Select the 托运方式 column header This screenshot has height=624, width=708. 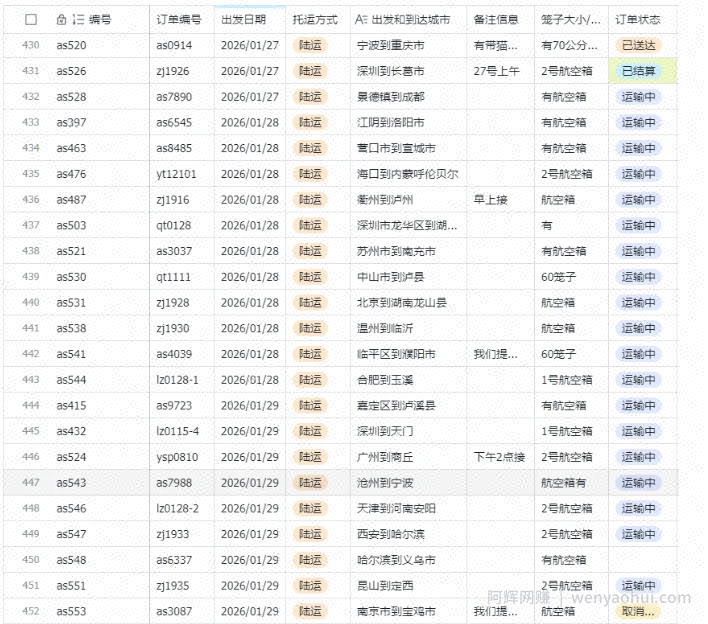pyautogui.click(x=315, y=19)
